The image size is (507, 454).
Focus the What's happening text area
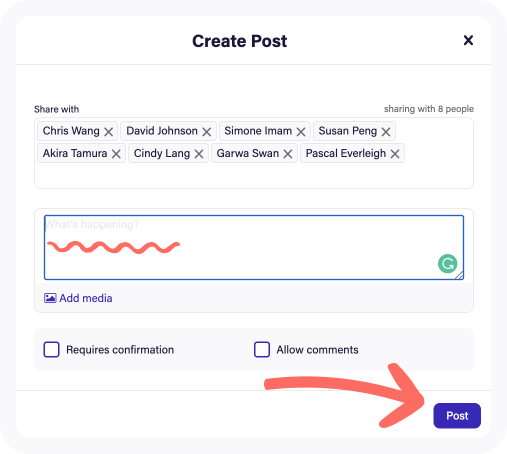click(254, 247)
